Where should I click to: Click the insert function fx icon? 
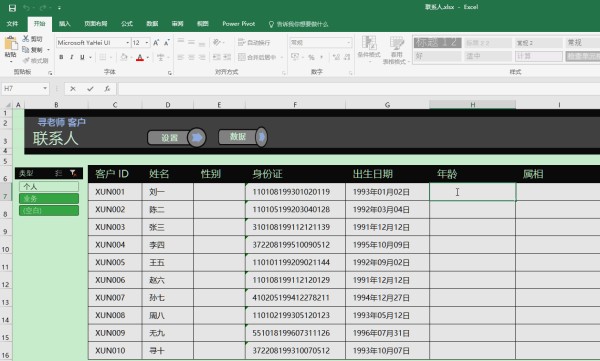tap(107, 89)
